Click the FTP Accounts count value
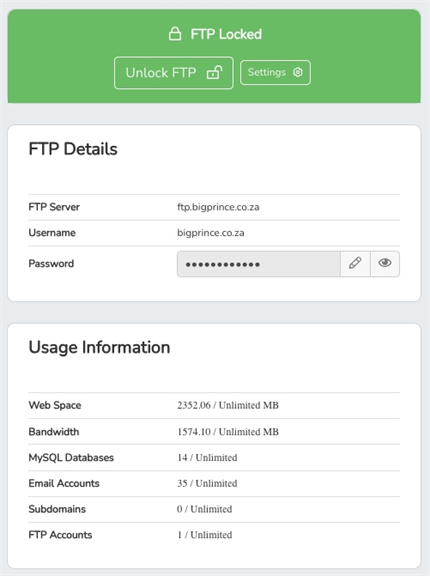 tap(205, 535)
